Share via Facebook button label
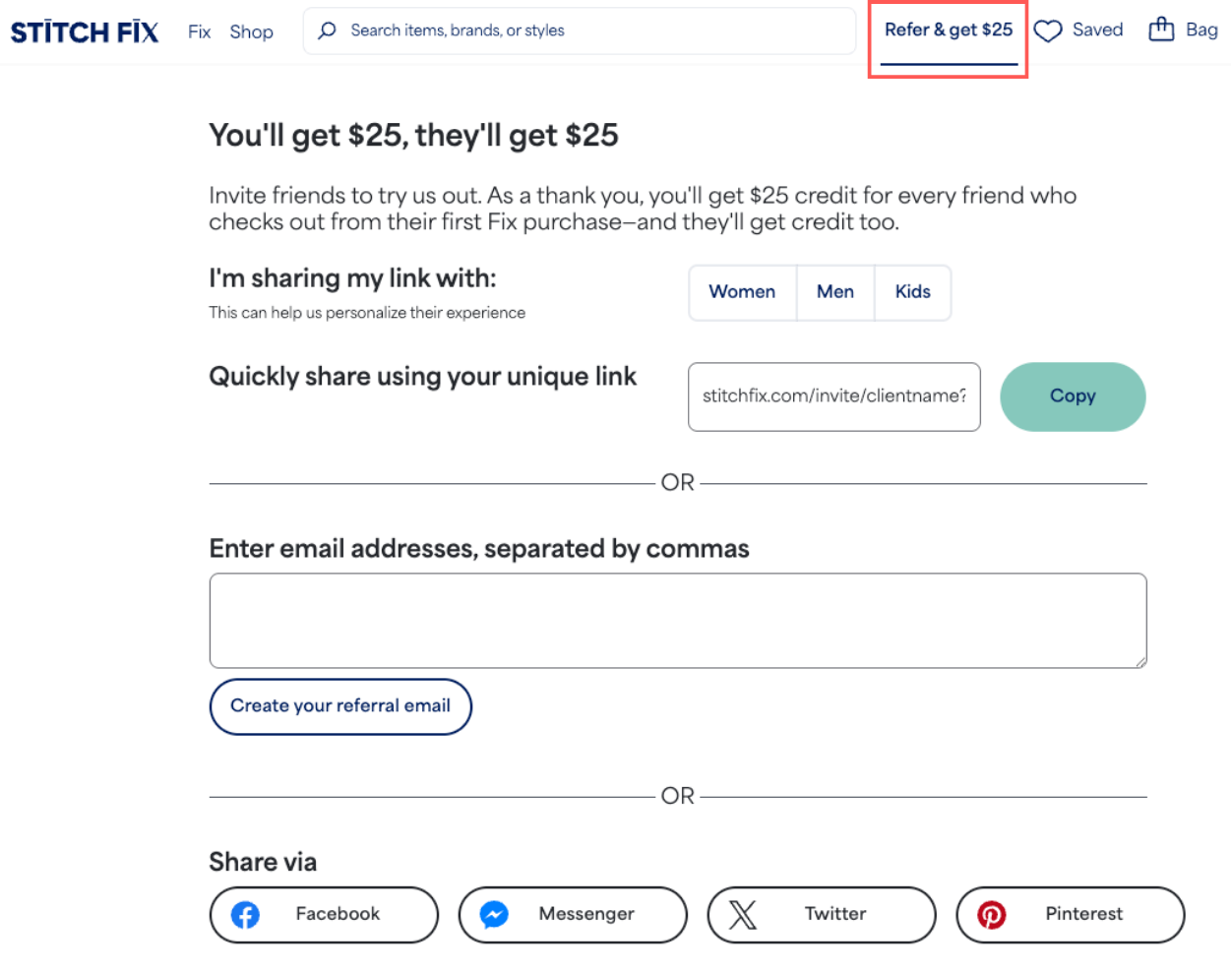 click(338, 914)
